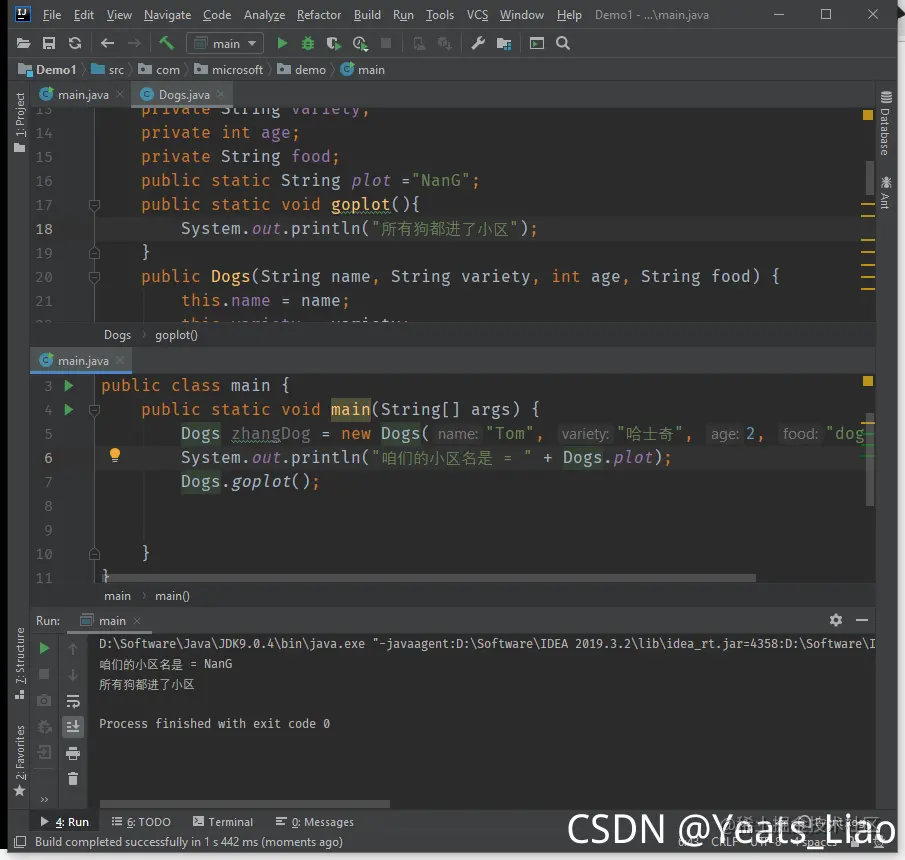Click the Forward navigation arrow
This screenshot has height=860, width=905.
click(134, 43)
